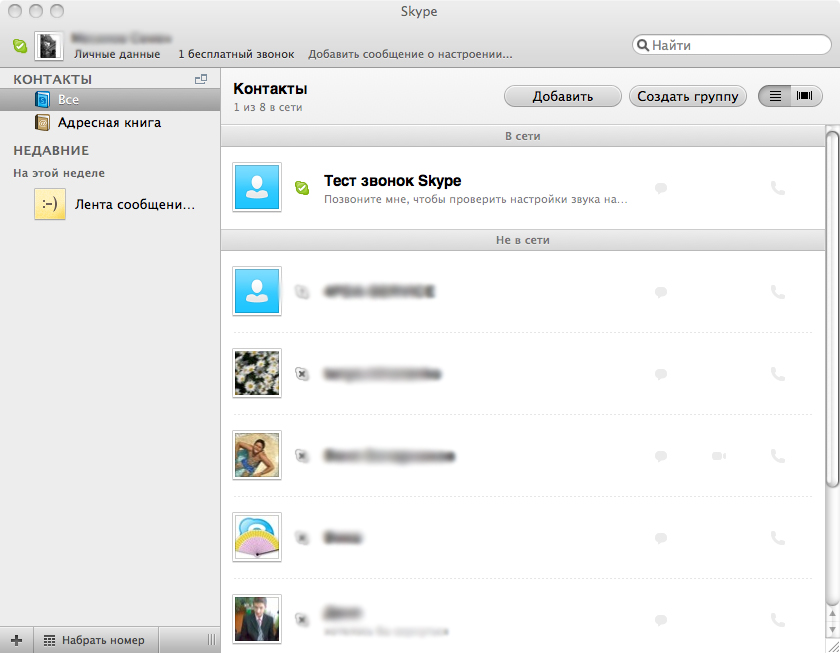Image resolution: width=840 pixels, height=653 pixels.
Task: Click call icon for first offline contact
Action: (777, 292)
